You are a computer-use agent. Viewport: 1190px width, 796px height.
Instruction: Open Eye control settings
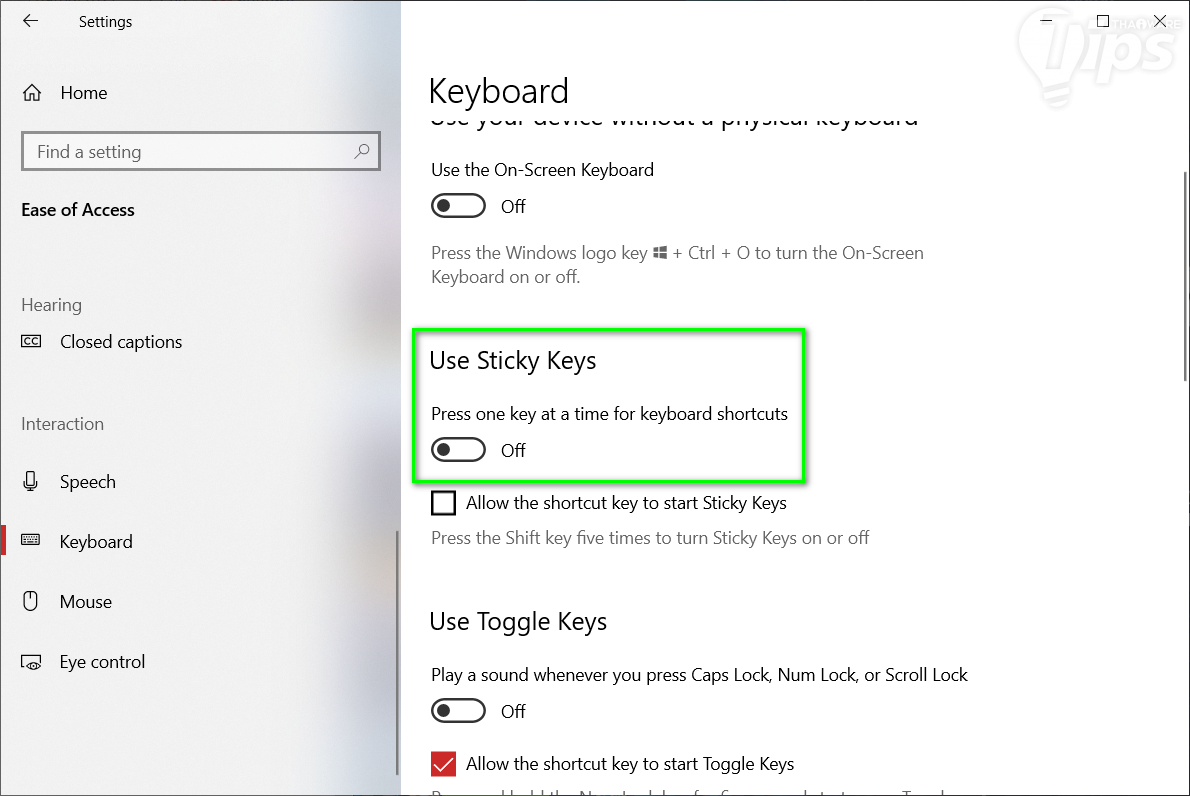tap(102, 662)
